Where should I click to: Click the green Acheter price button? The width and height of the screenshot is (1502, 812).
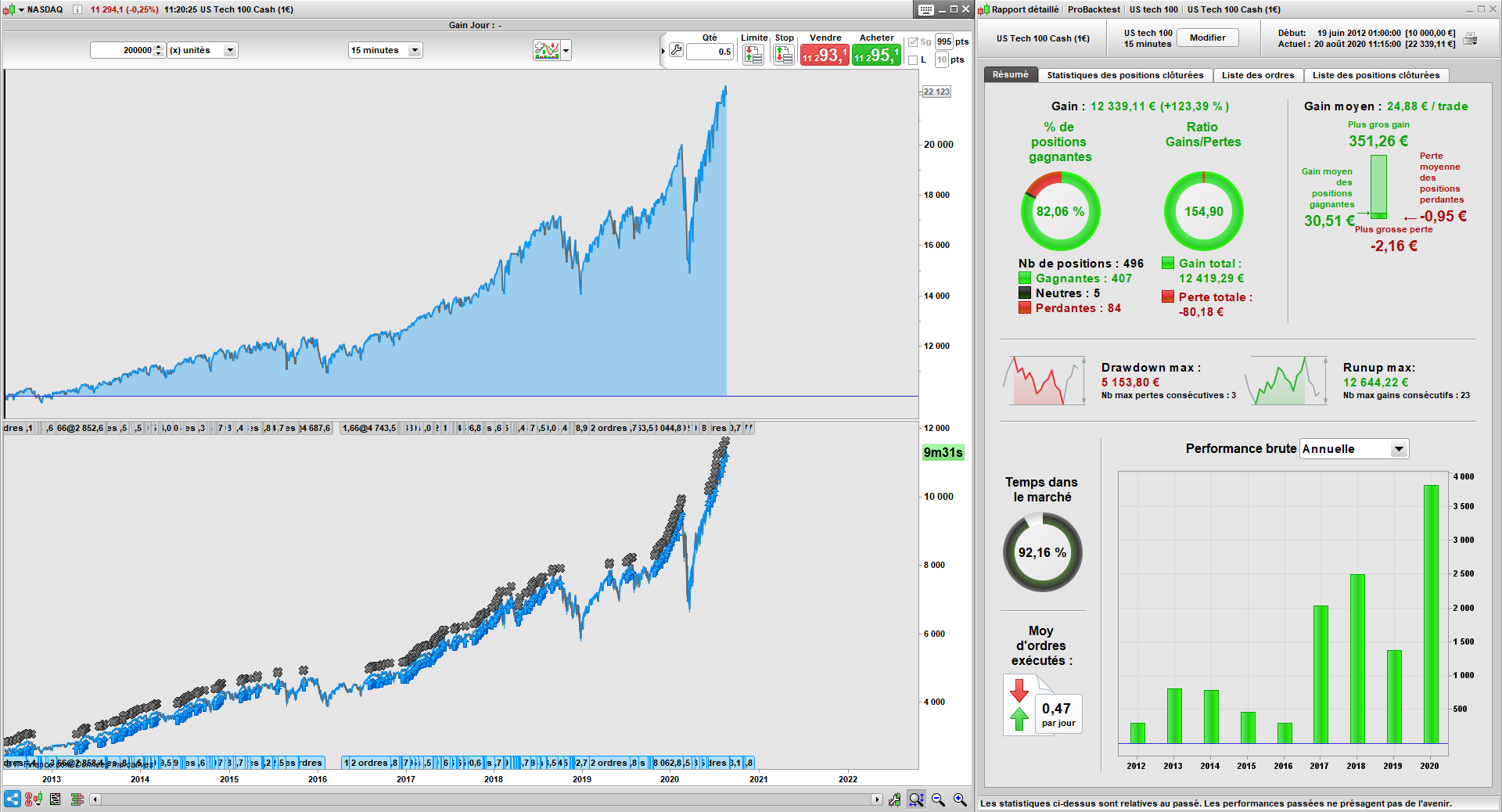(876, 56)
